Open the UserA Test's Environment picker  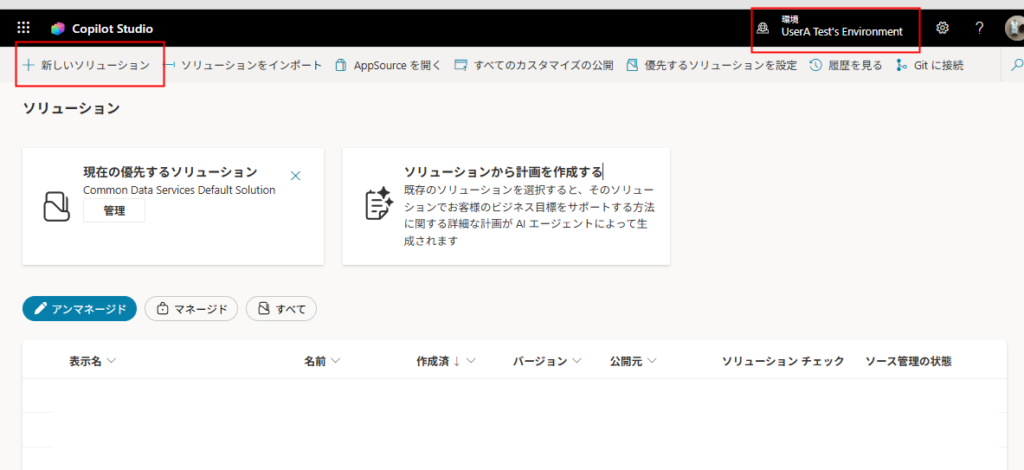point(835,26)
